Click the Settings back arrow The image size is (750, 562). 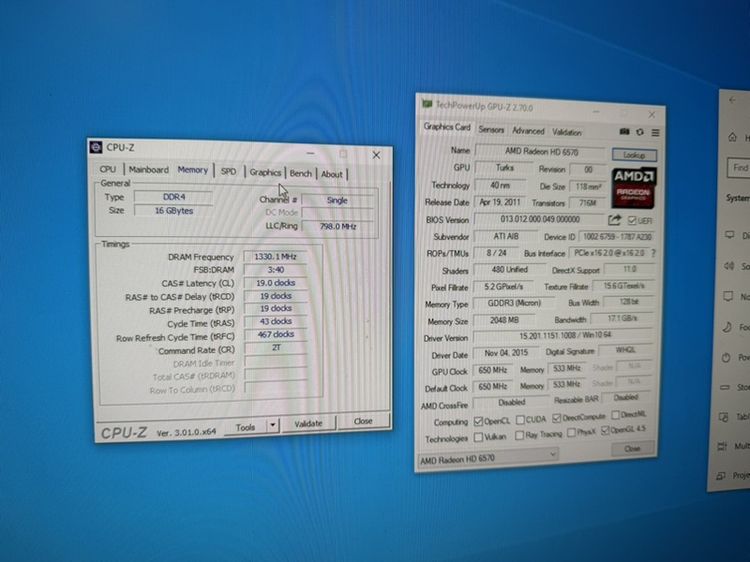(x=732, y=100)
